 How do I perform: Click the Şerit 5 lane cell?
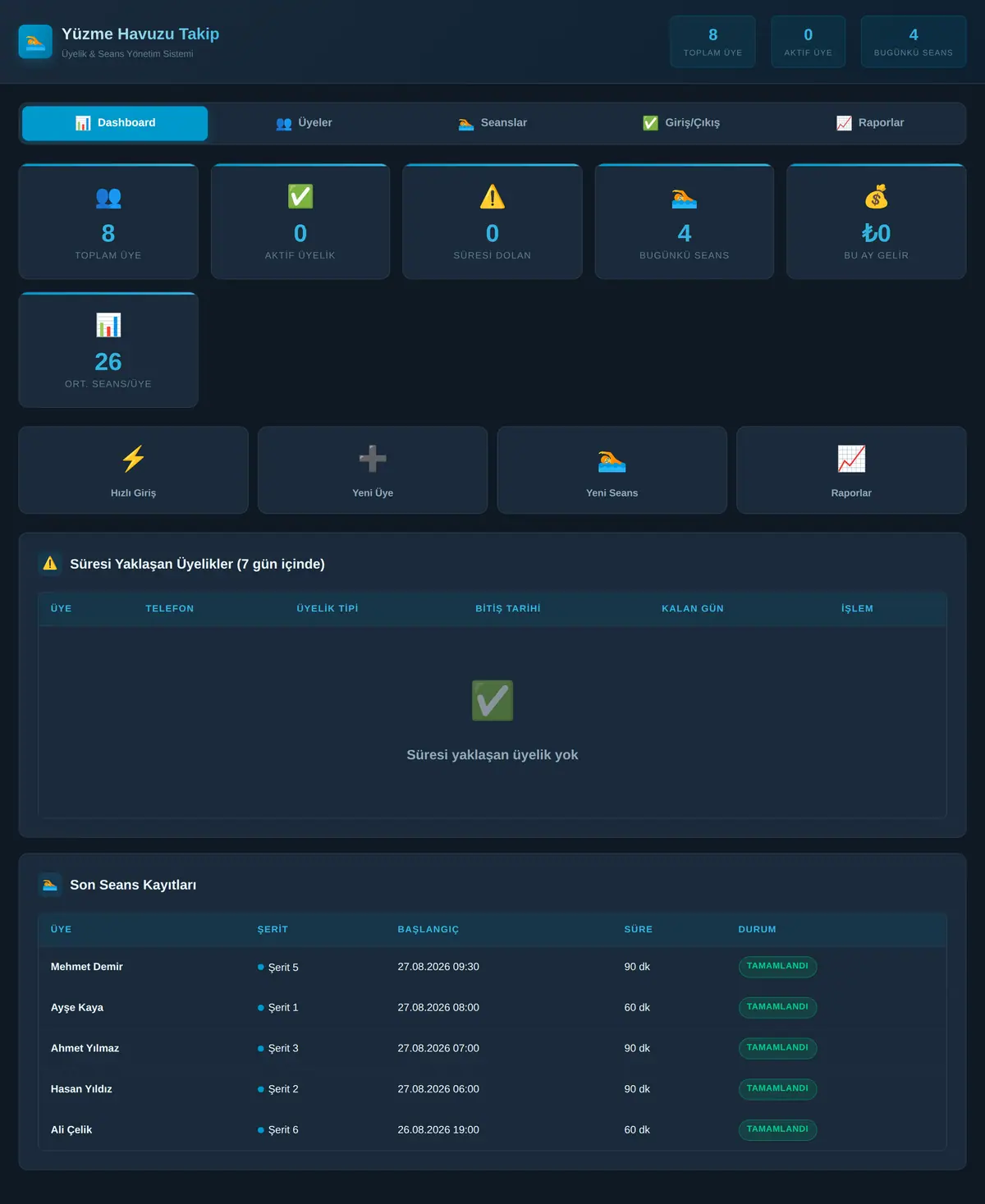(278, 968)
